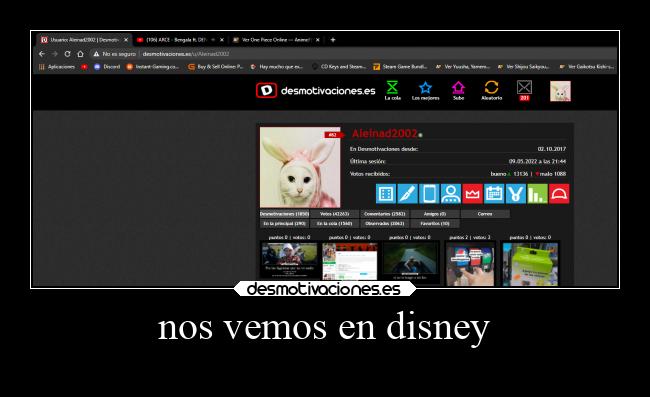
Task: Switch to the YouTube browser tab
Action: (181, 40)
